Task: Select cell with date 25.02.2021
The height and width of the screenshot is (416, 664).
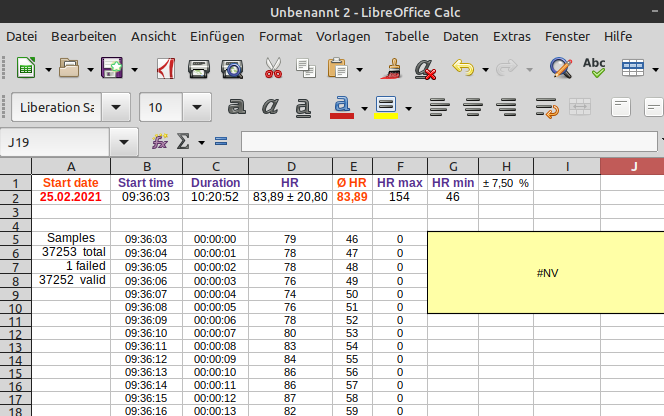Action: 71,197
